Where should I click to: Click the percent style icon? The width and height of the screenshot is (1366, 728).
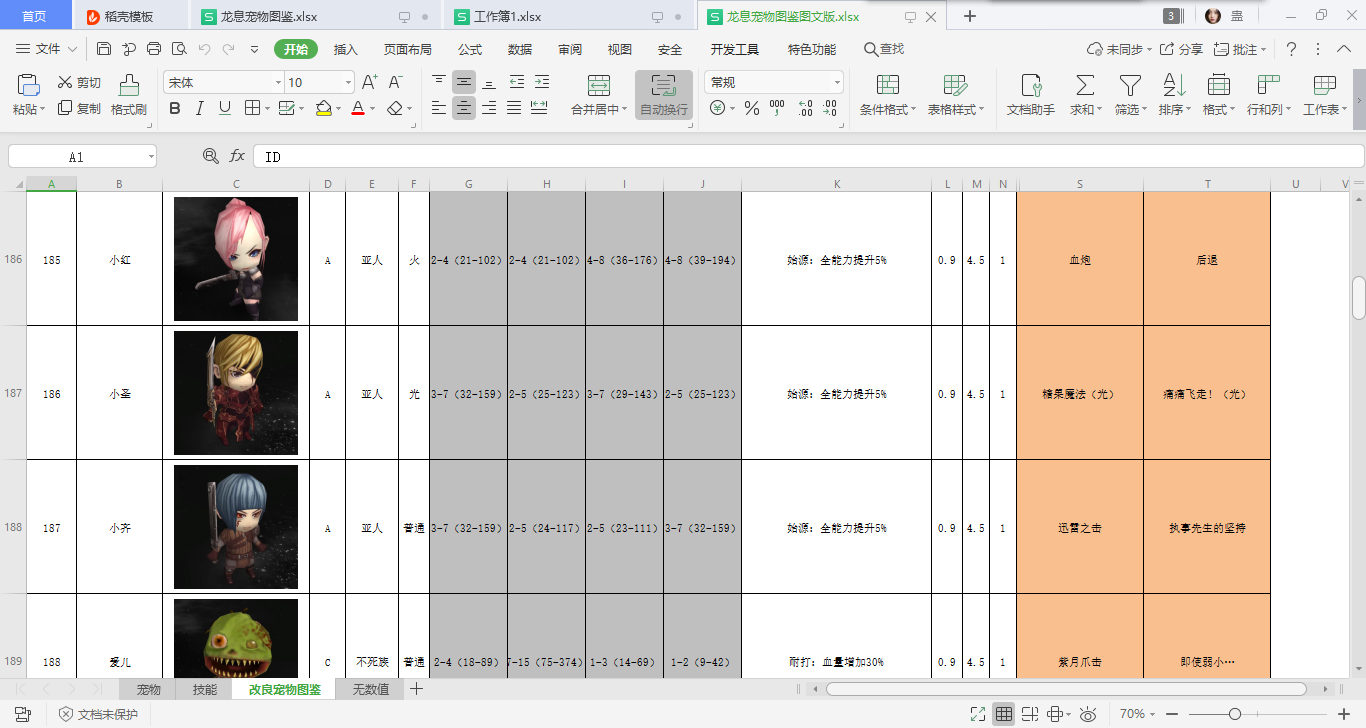coord(752,108)
